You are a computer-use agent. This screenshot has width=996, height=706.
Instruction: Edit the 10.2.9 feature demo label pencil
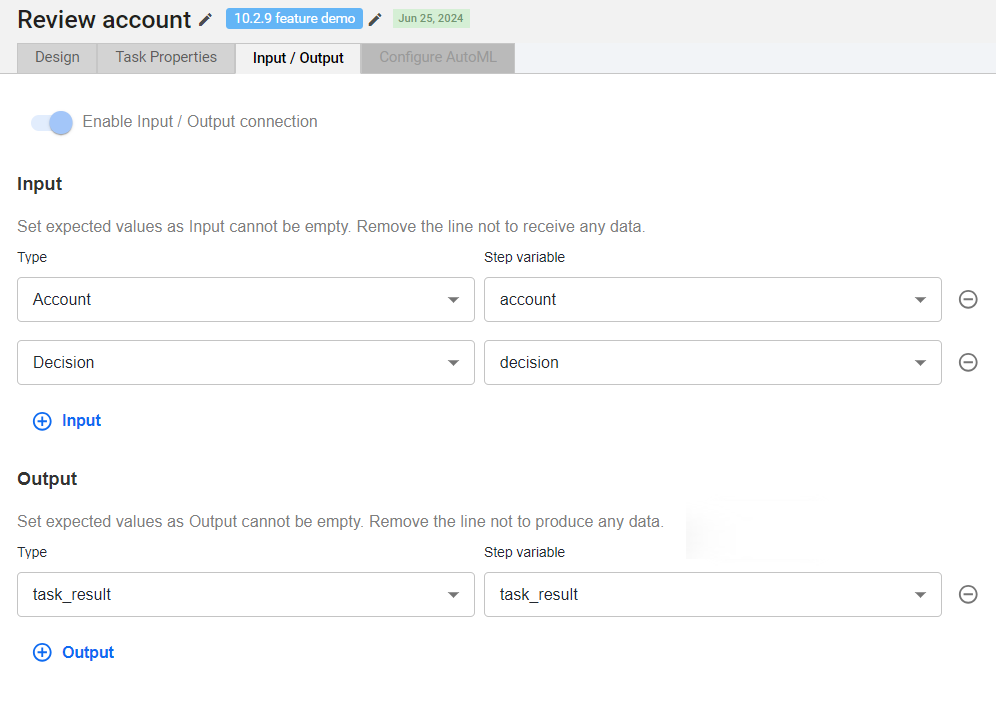point(375,20)
